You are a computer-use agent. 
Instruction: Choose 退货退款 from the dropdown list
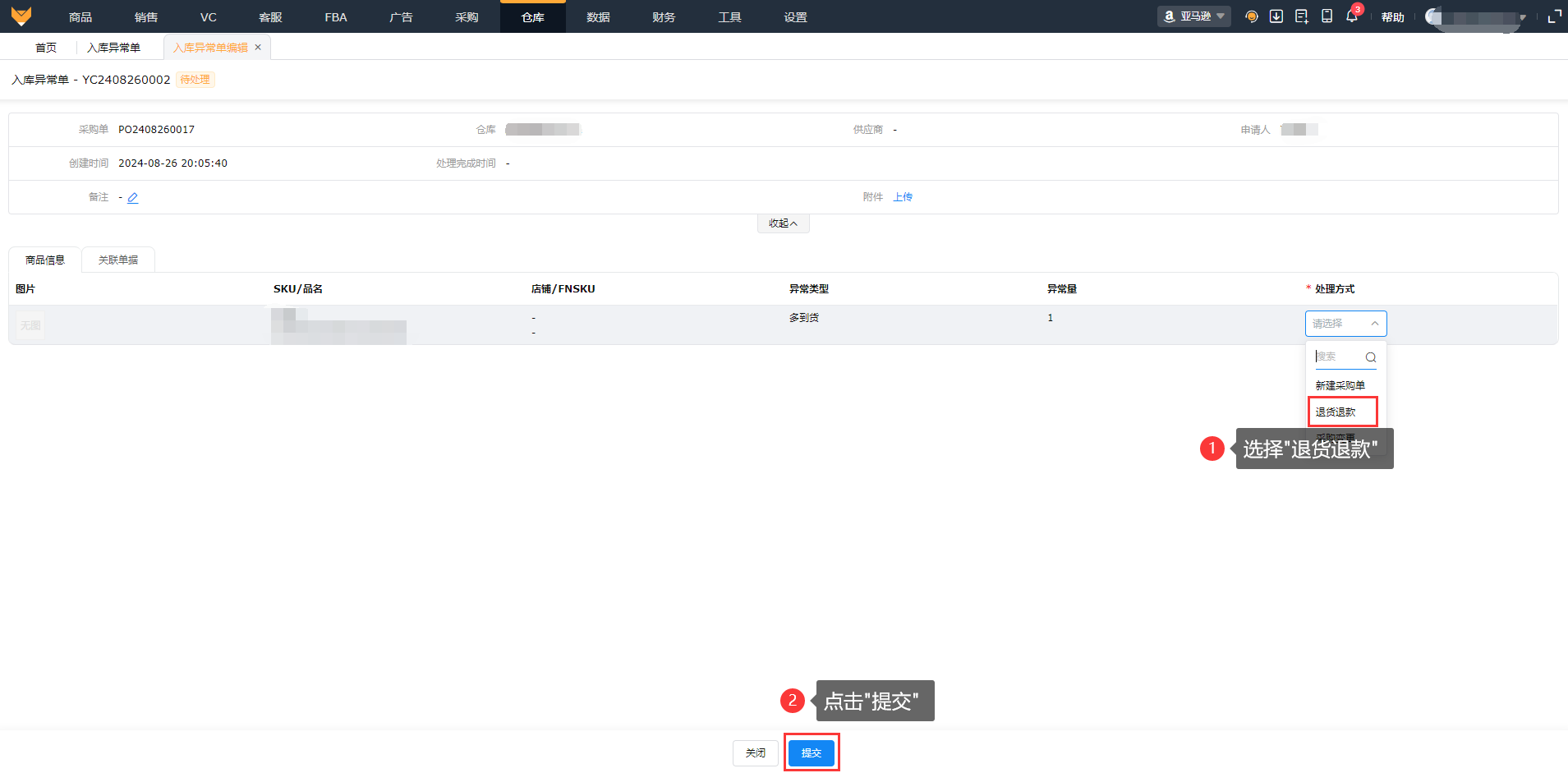click(1336, 412)
